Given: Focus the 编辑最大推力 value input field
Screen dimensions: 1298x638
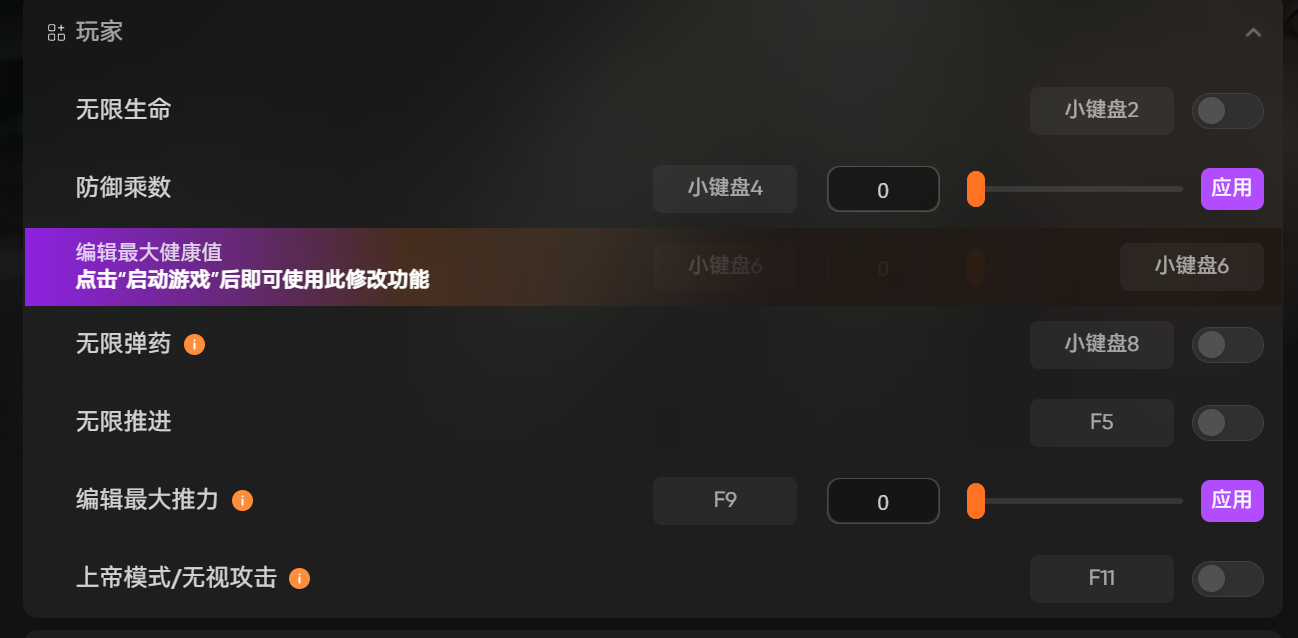Looking at the screenshot, I should point(883,501).
